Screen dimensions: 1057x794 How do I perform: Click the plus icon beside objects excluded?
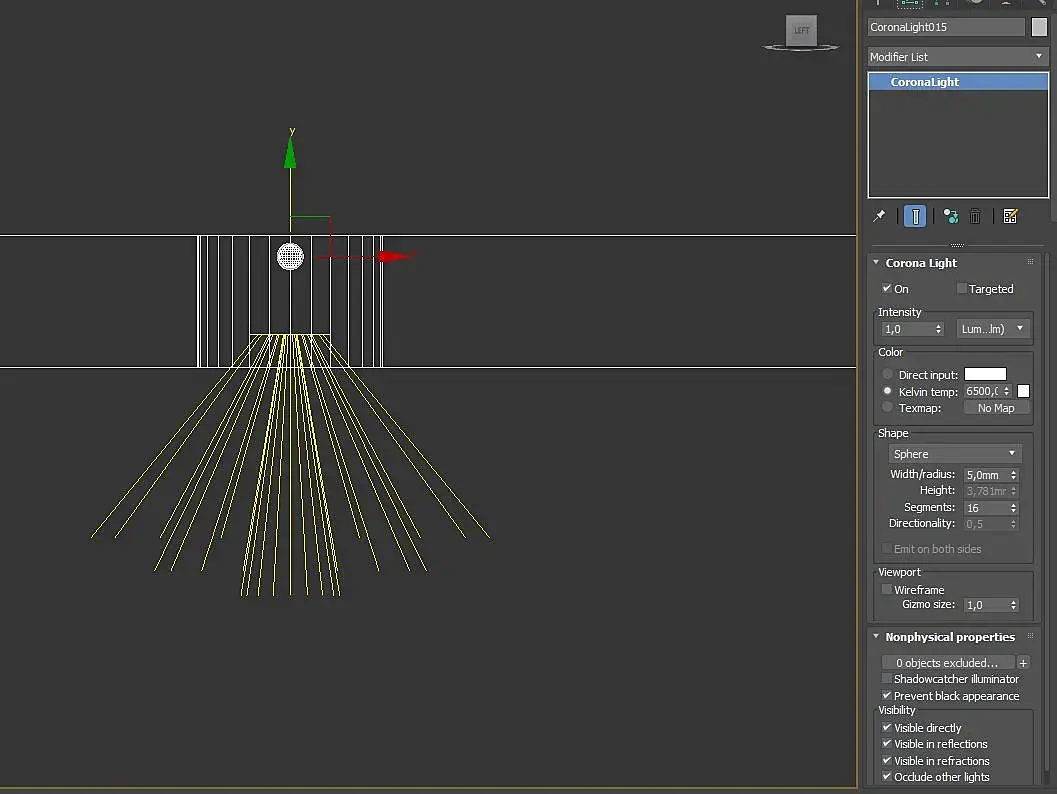(1023, 662)
